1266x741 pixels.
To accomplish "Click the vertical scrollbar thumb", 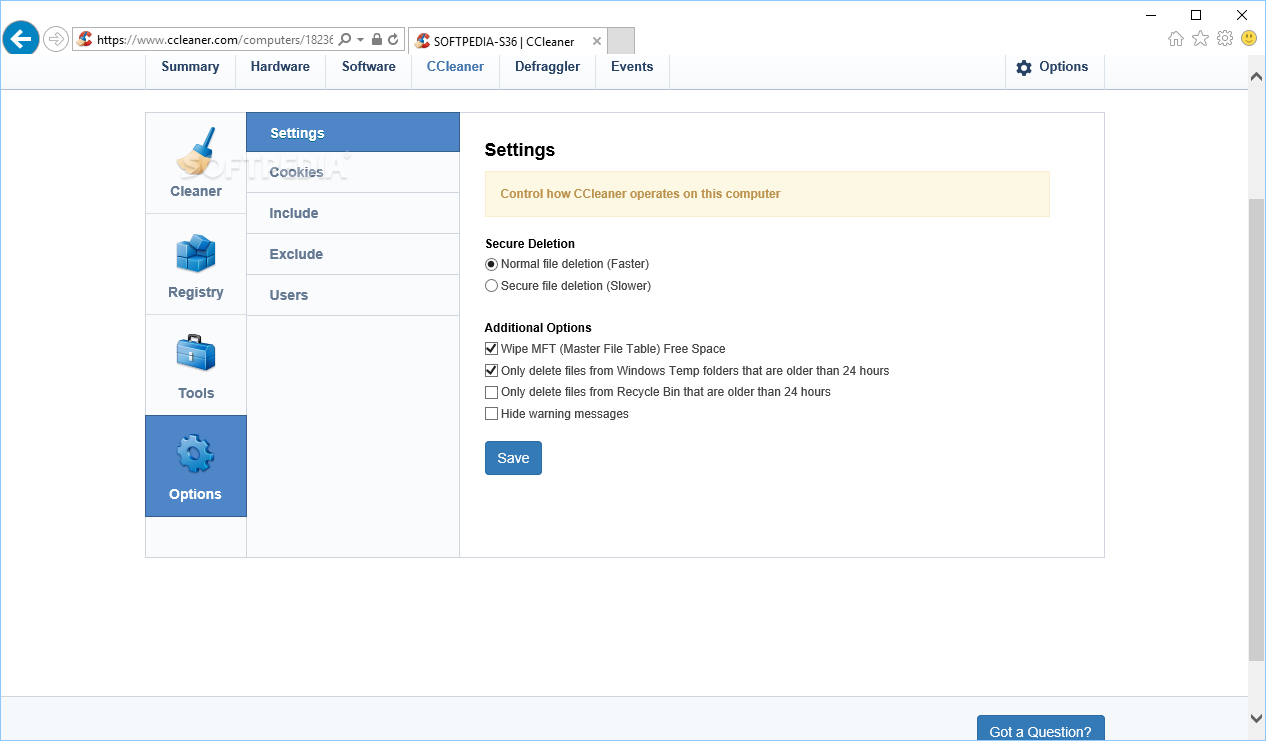I will point(1257,430).
